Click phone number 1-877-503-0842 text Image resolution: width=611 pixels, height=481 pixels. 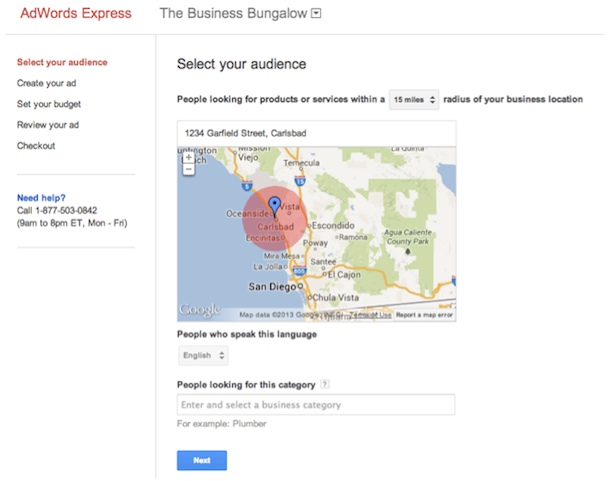[x=66, y=210]
